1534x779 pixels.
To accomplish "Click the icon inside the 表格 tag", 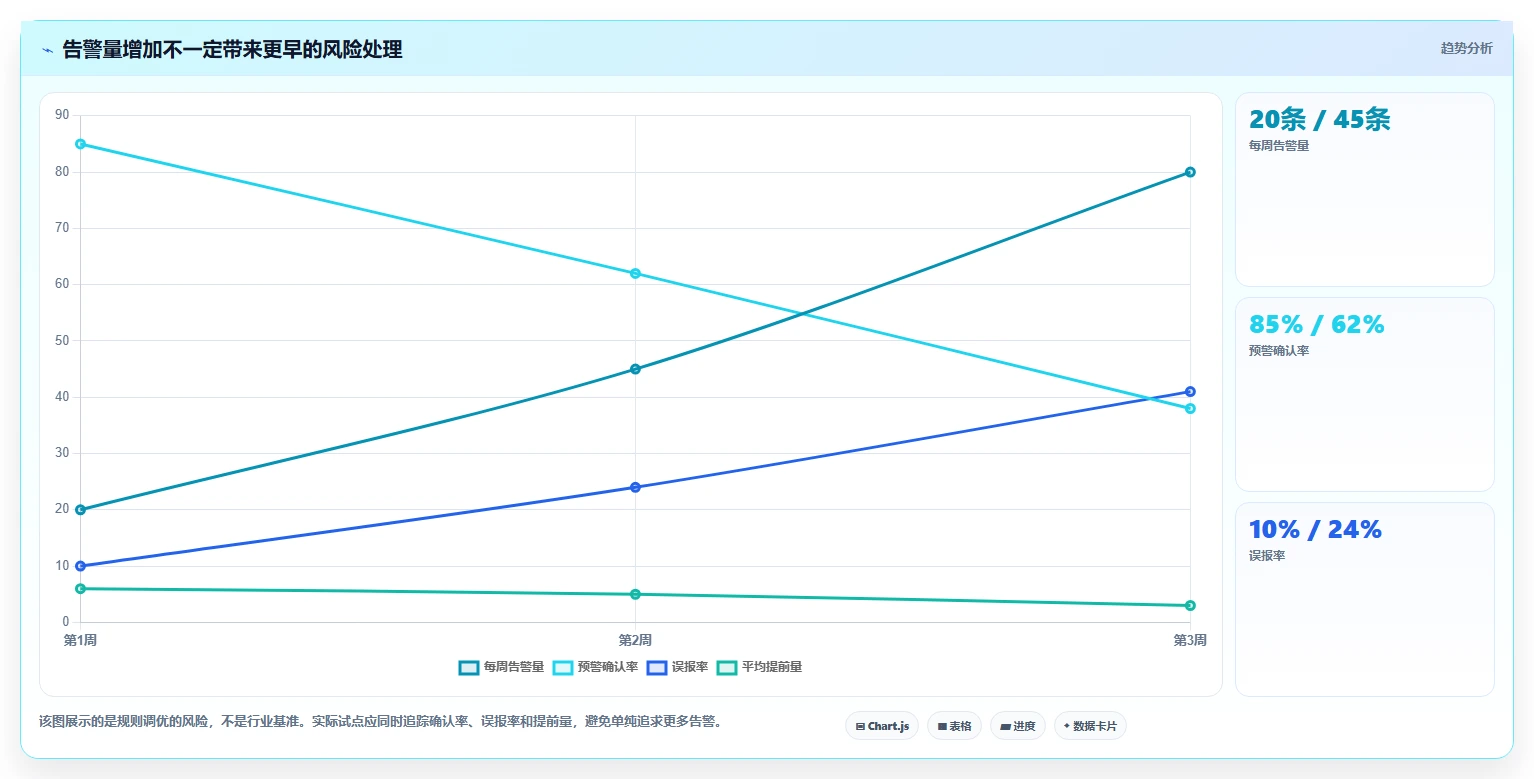I will click(x=942, y=727).
